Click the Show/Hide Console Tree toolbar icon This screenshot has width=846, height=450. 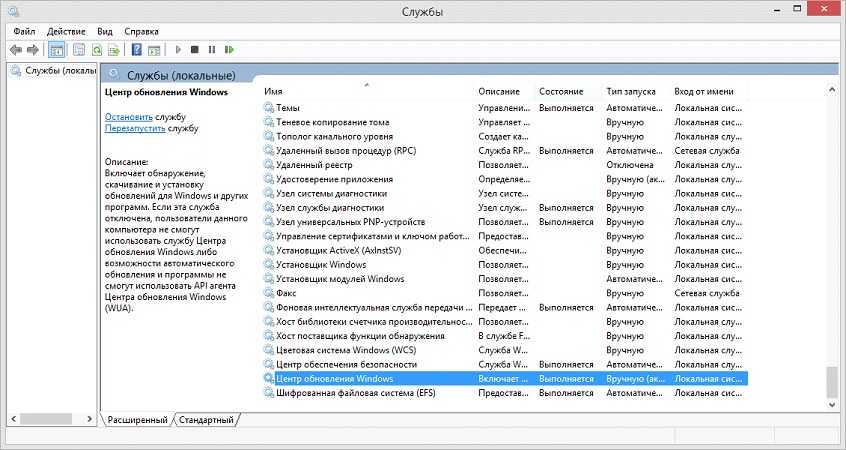[57, 49]
